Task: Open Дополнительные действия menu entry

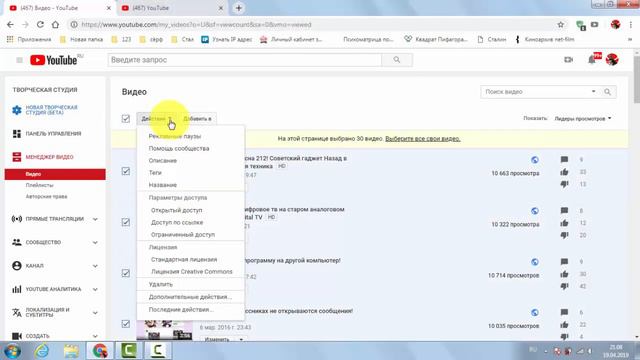Action: 191,297
